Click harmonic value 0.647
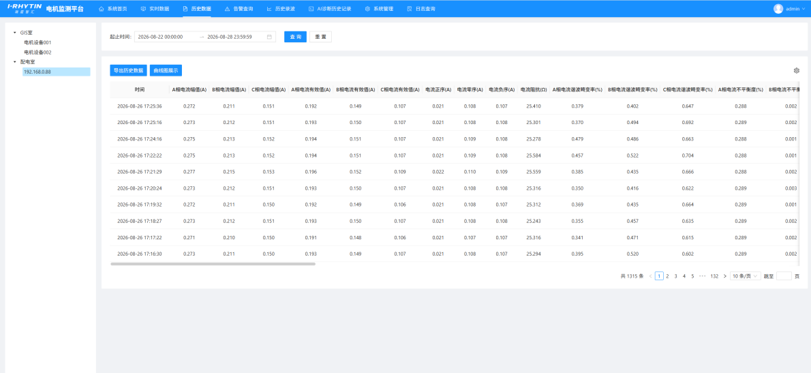The height and width of the screenshot is (373, 811). 688,106
